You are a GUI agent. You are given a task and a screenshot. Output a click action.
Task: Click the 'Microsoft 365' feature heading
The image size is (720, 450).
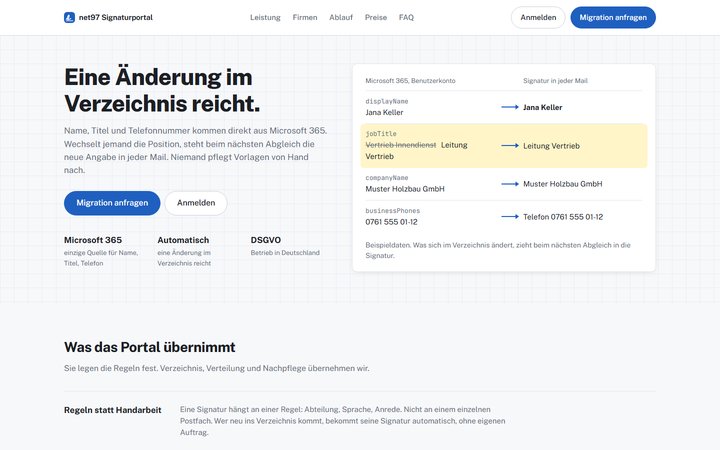pos(93,240)
